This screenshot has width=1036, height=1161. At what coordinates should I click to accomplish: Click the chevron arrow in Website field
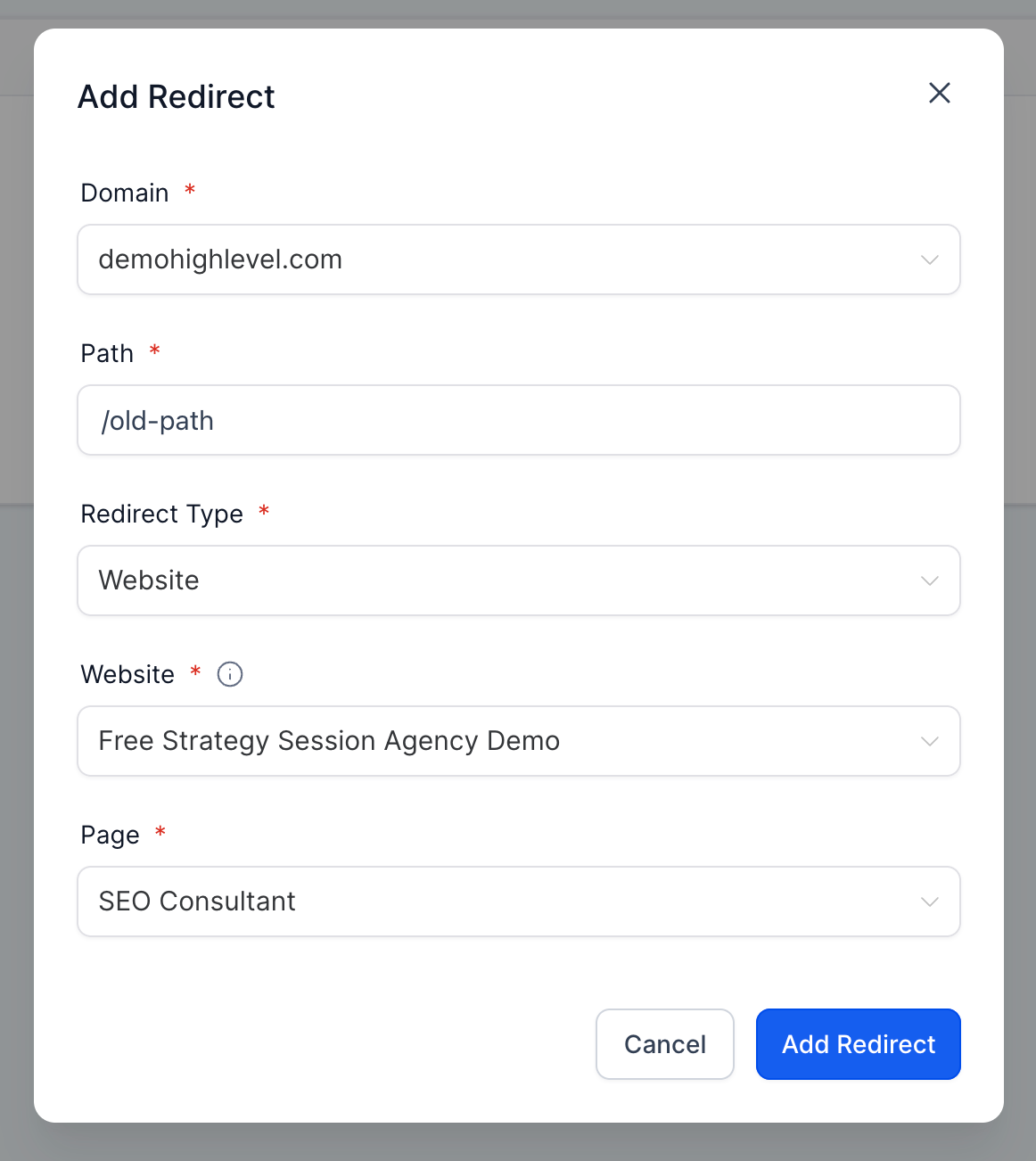point(929,741)
